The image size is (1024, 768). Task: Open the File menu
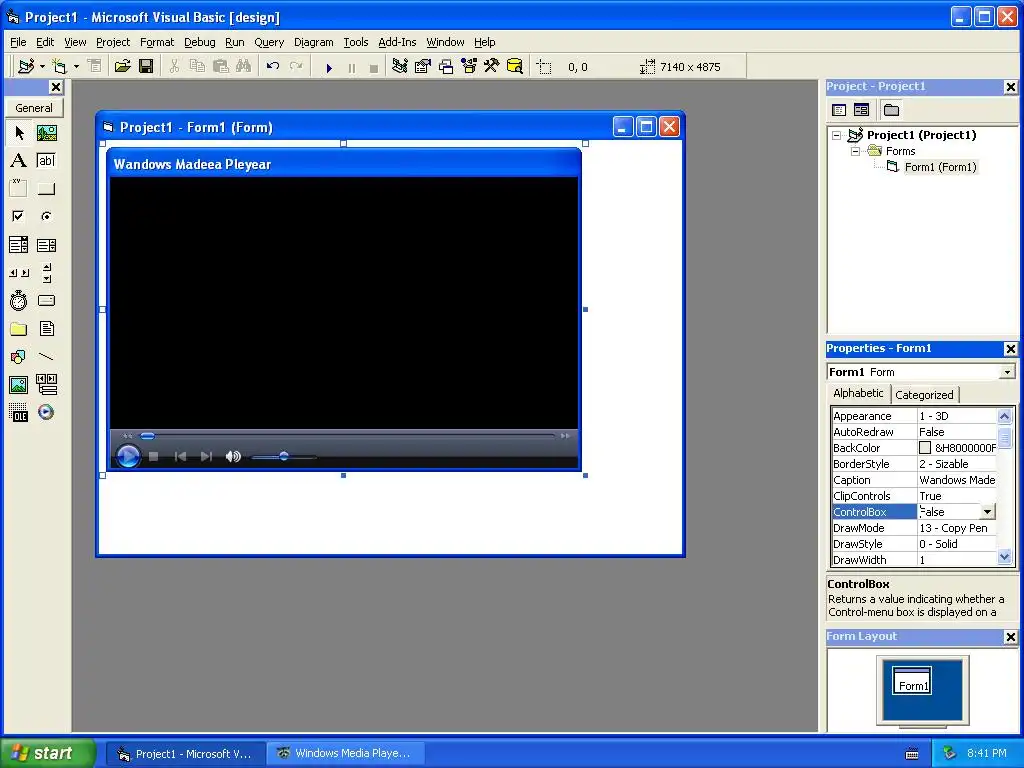coord(18,42)
